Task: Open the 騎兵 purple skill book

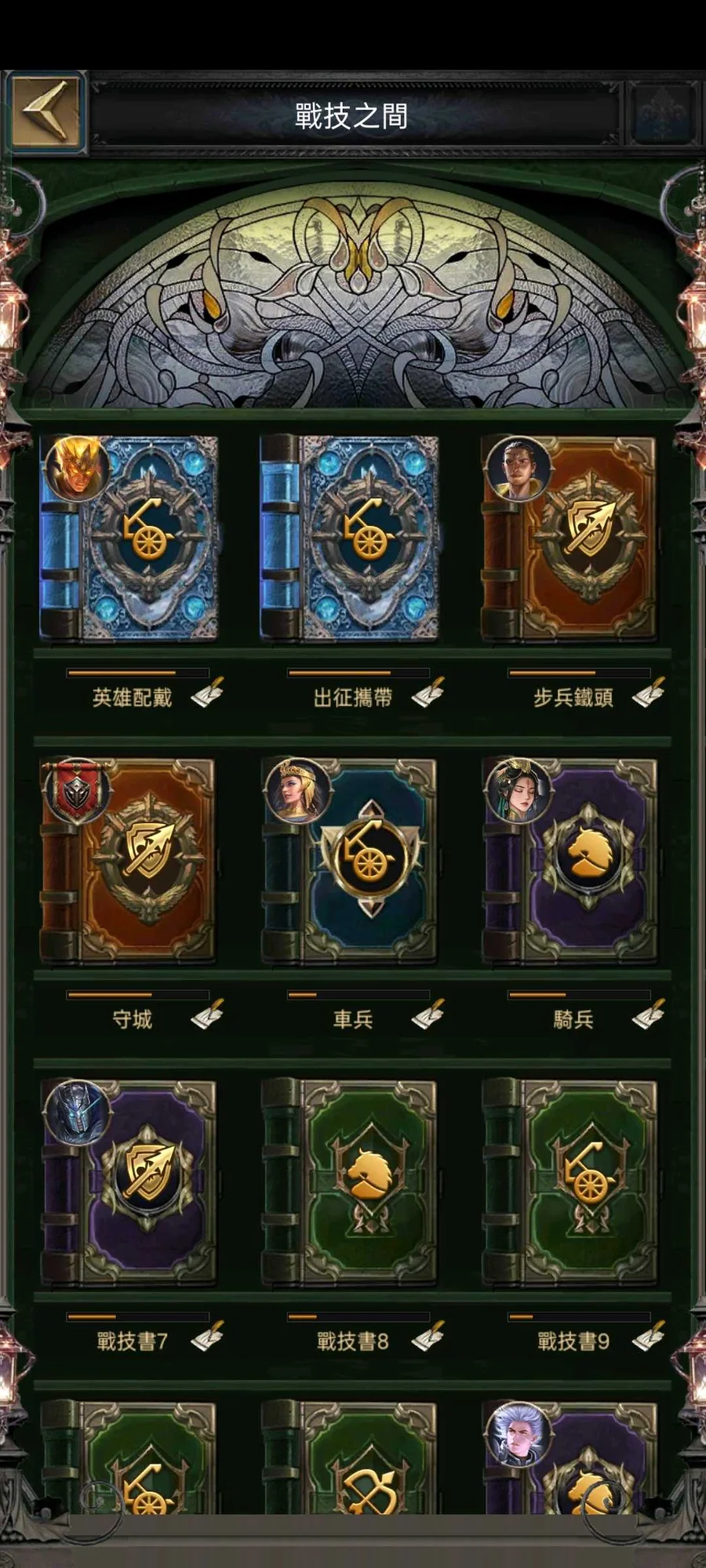Action: tap(570, 861)
